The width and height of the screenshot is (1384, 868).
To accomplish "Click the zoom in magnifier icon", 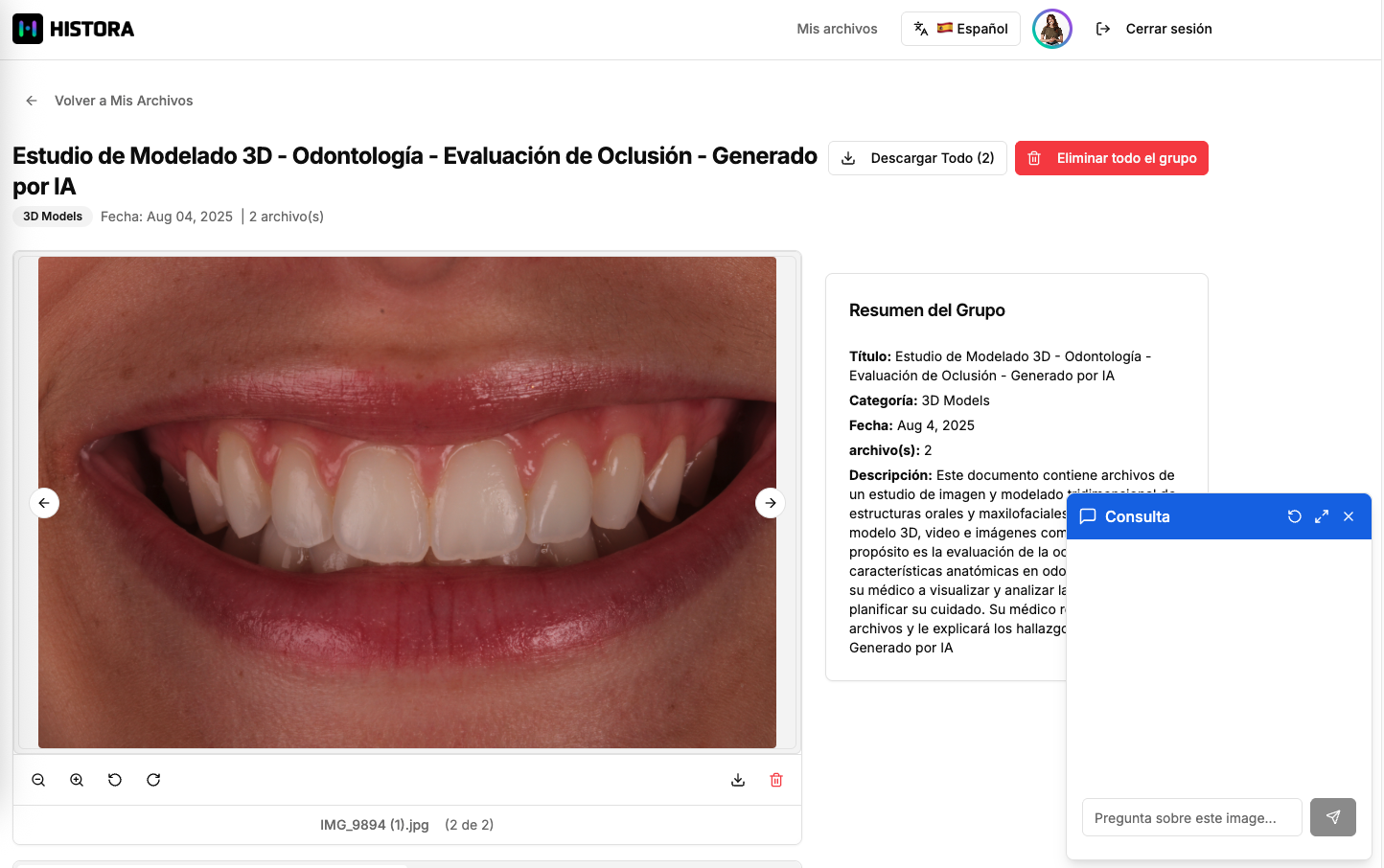I will coord(77,780).
